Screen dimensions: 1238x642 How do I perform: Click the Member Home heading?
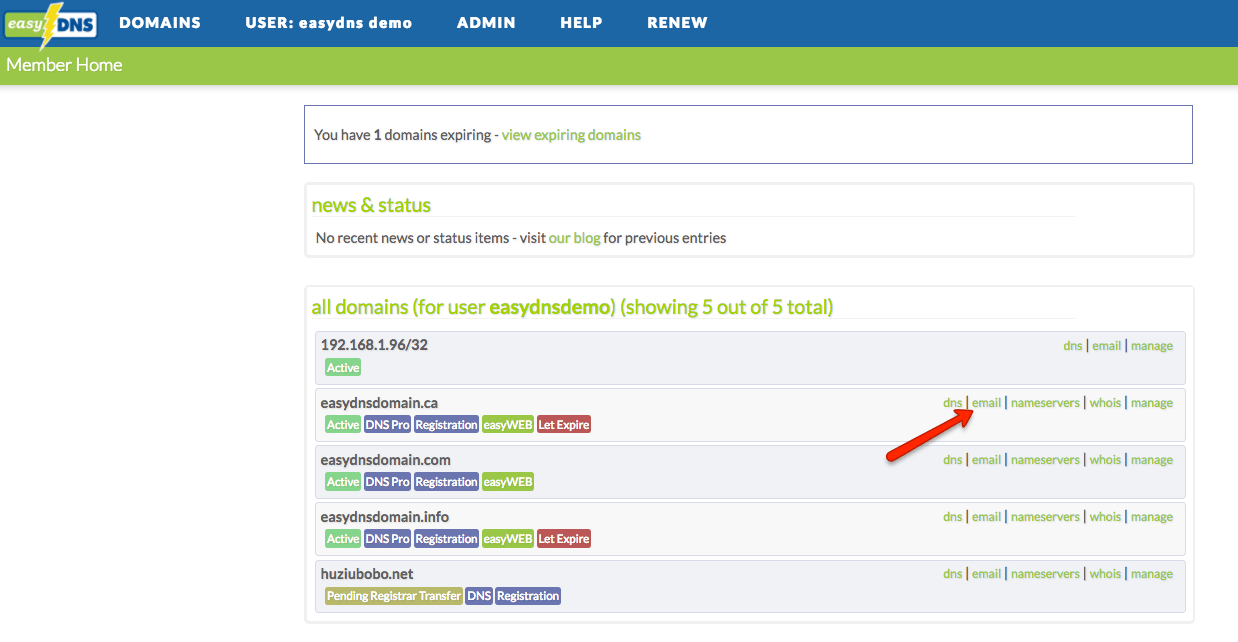click(64, 65)
